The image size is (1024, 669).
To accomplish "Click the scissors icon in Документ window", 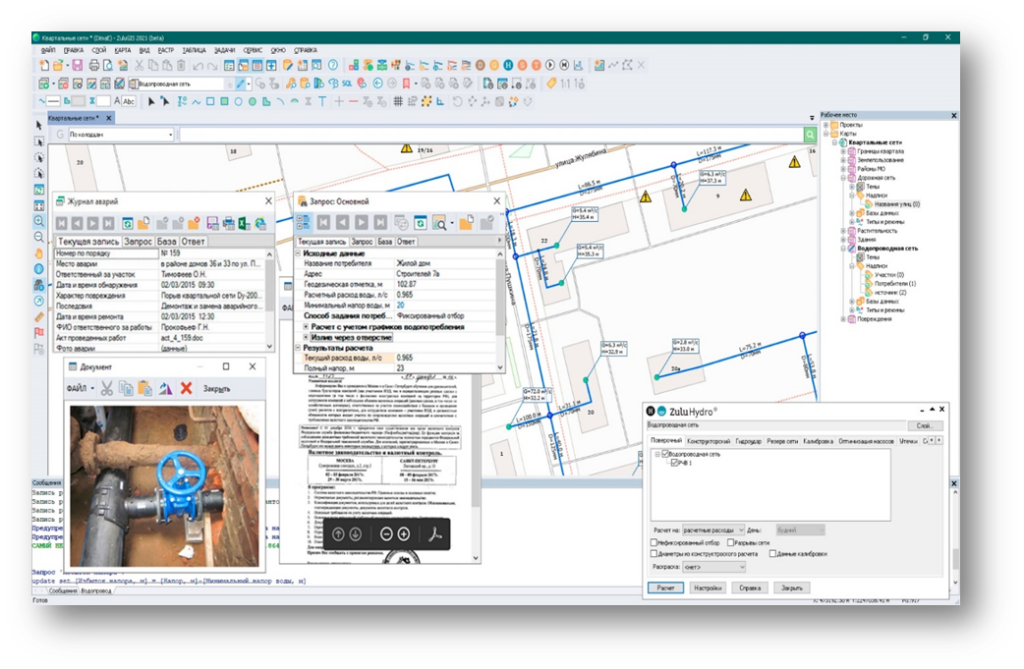I will [107, 388].
